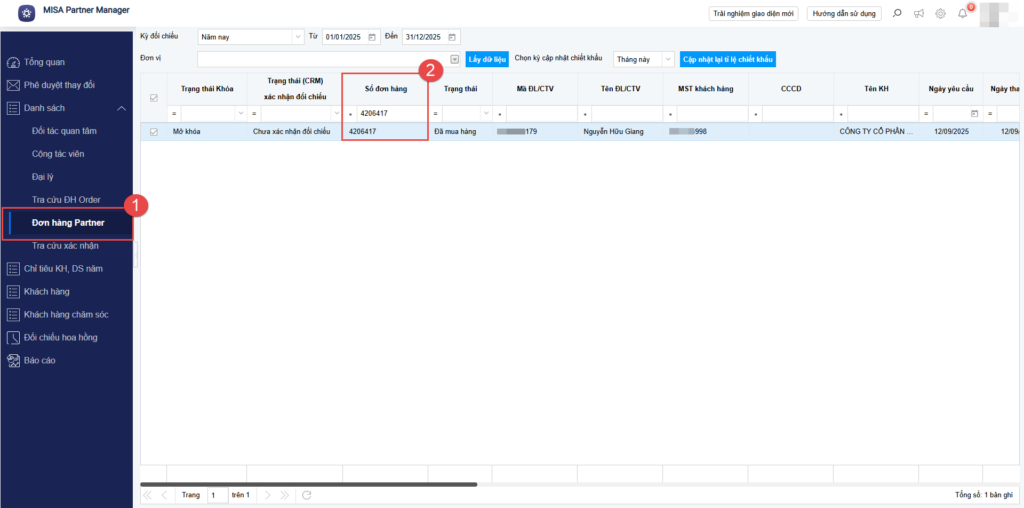Click the Tổng quan dashboard icon

tap(13, 63)
